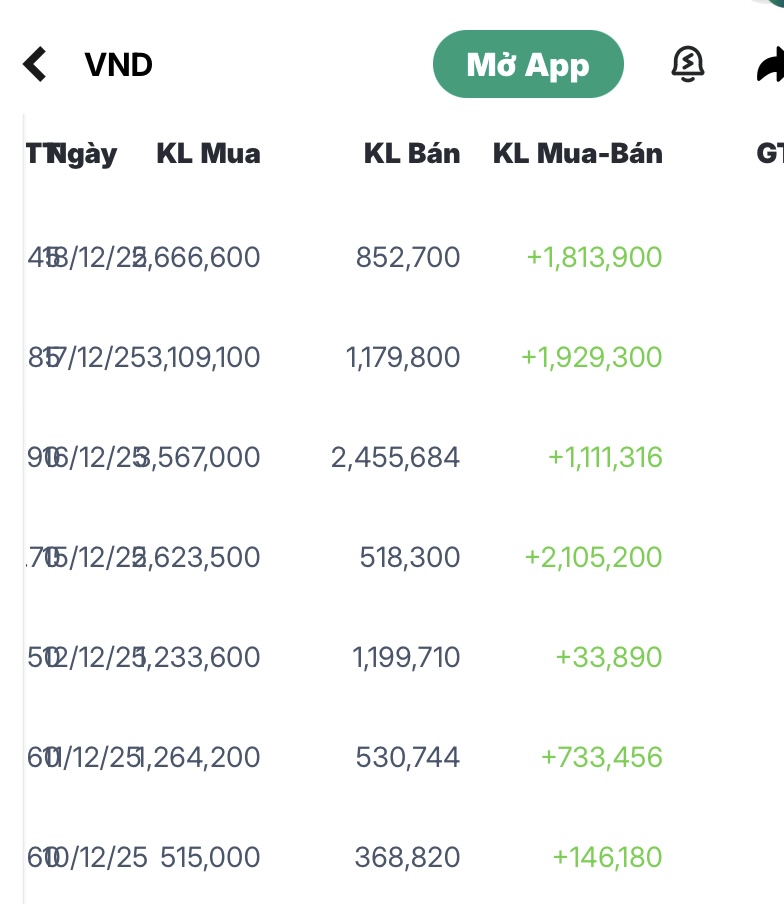Select buy volume 3,109,100 cell
The image size is (784, 904).
click(204, 358)
